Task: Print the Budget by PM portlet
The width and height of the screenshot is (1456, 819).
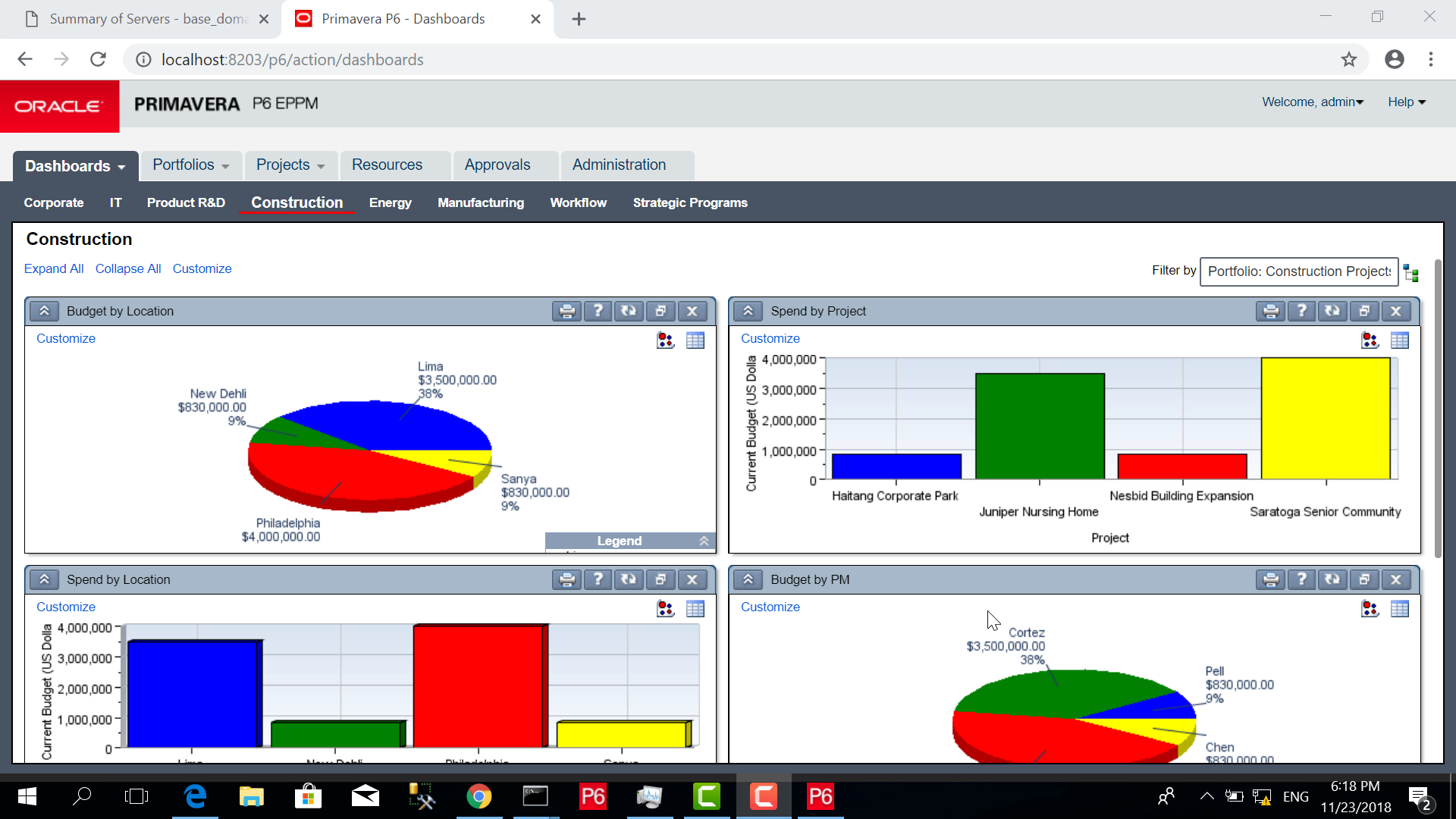Action: click(1270, 579)
